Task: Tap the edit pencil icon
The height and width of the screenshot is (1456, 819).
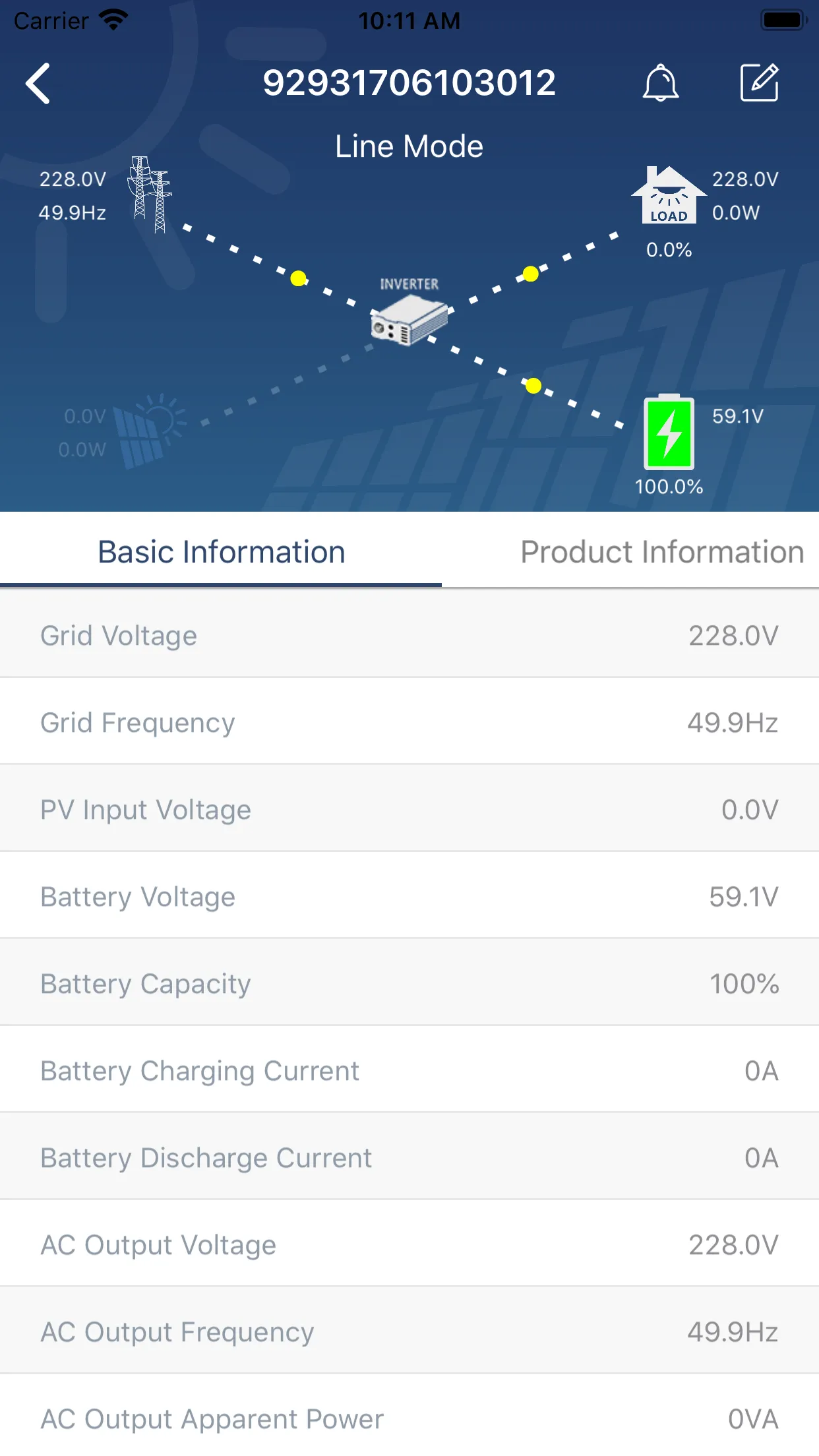Action: (760, 82)
